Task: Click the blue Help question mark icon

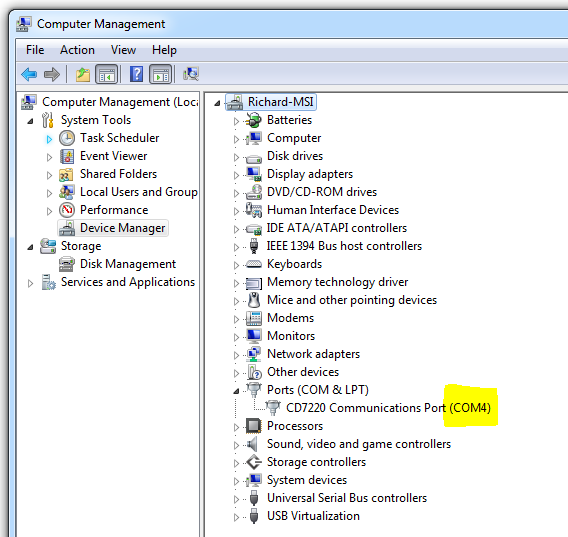Action: click(136, 74)
